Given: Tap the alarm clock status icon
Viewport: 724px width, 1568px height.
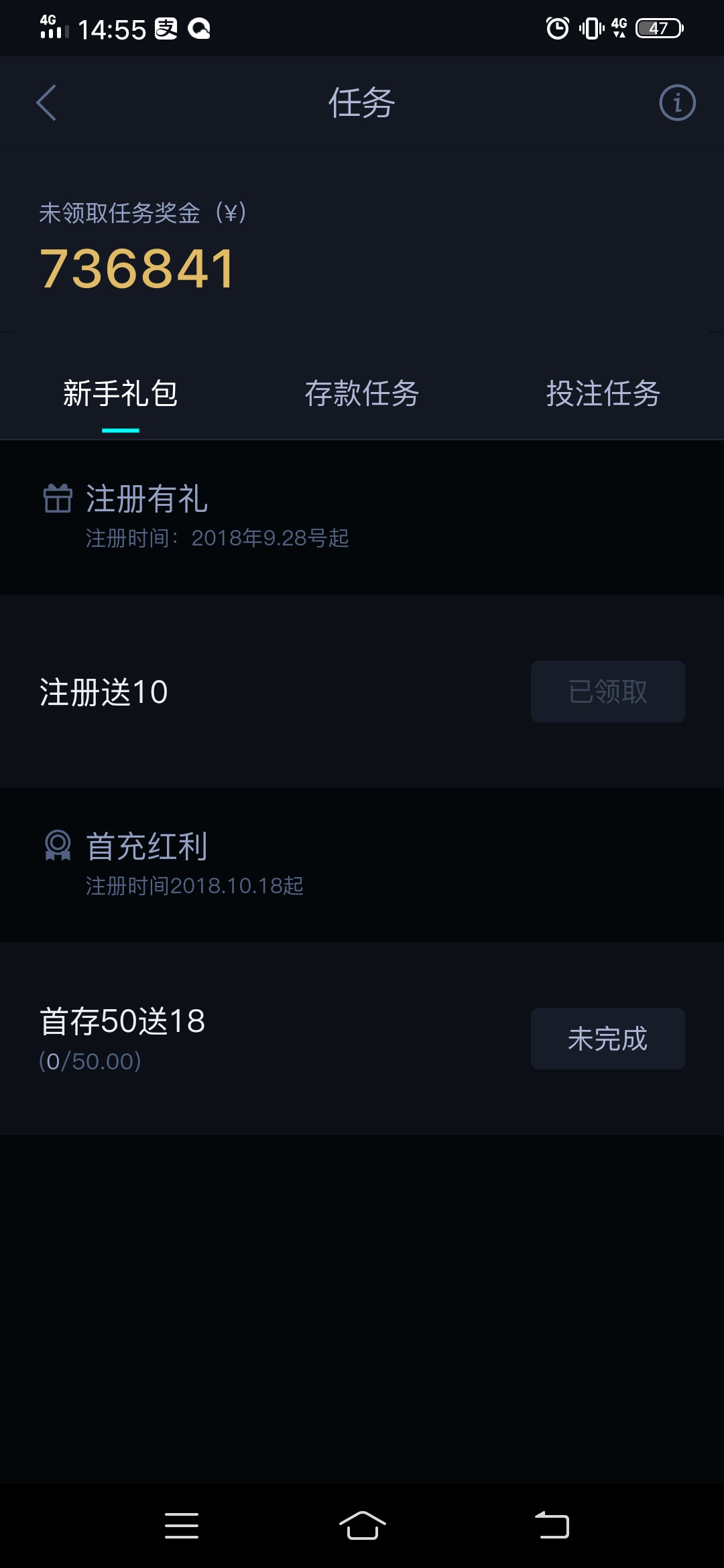Looking at the screenshot, I should pos(557,28).
